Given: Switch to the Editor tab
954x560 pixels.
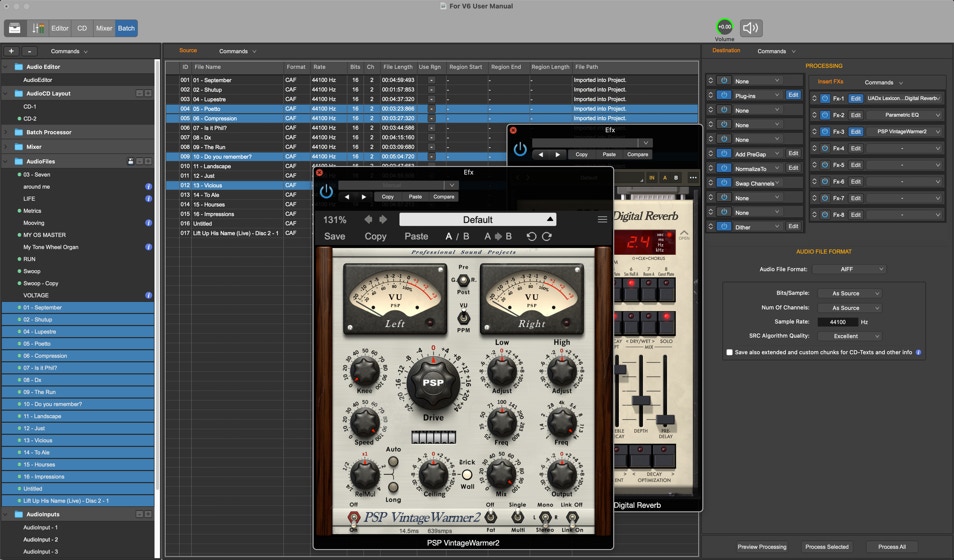Looking at the screenshot, I should [60, 29].
